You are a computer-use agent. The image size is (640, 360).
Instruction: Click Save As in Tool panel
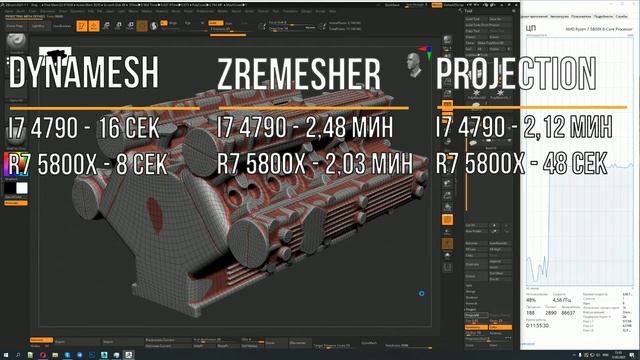(x=500, y=19)
